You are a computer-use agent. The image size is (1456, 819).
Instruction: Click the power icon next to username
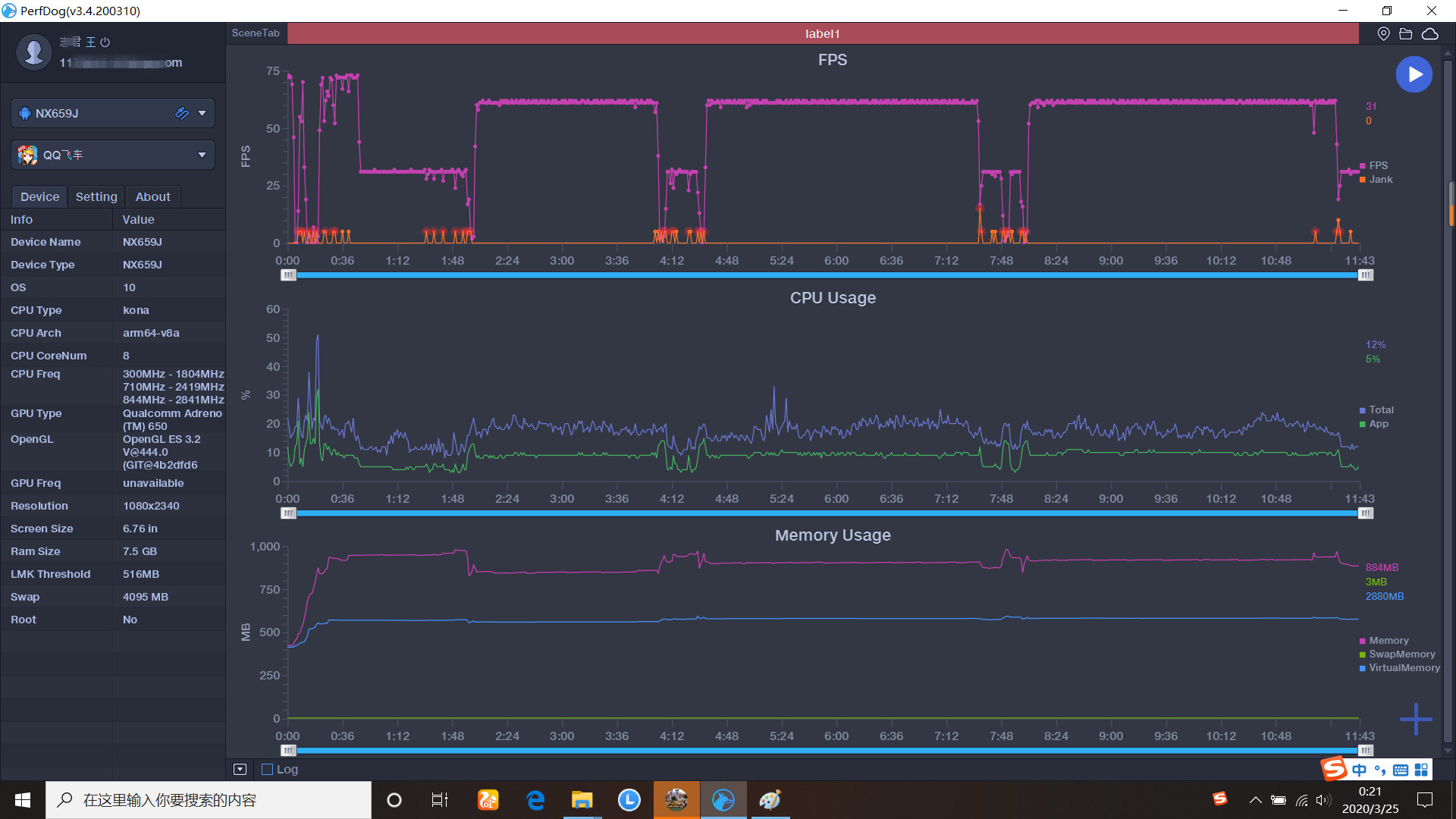(x=105, y=42)
